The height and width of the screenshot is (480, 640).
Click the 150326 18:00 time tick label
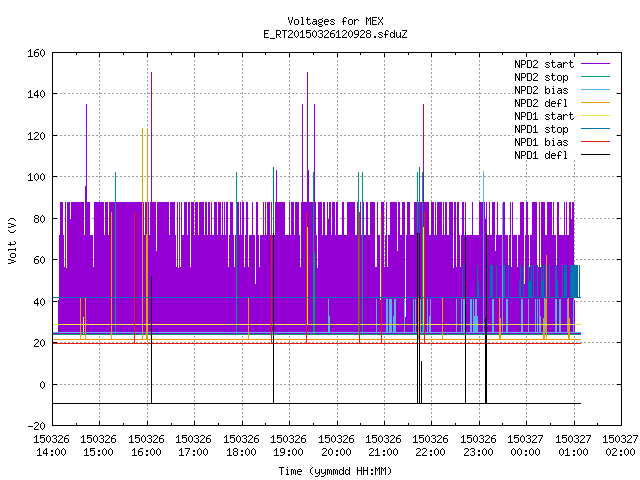coord(241,446)
